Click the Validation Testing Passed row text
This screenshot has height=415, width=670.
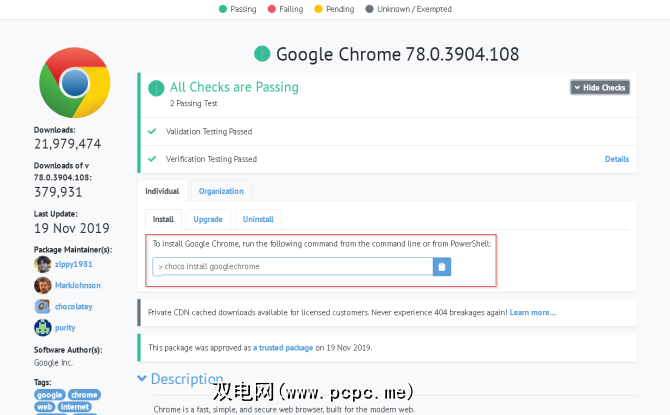pyautogui.click(x=209, y=132)
